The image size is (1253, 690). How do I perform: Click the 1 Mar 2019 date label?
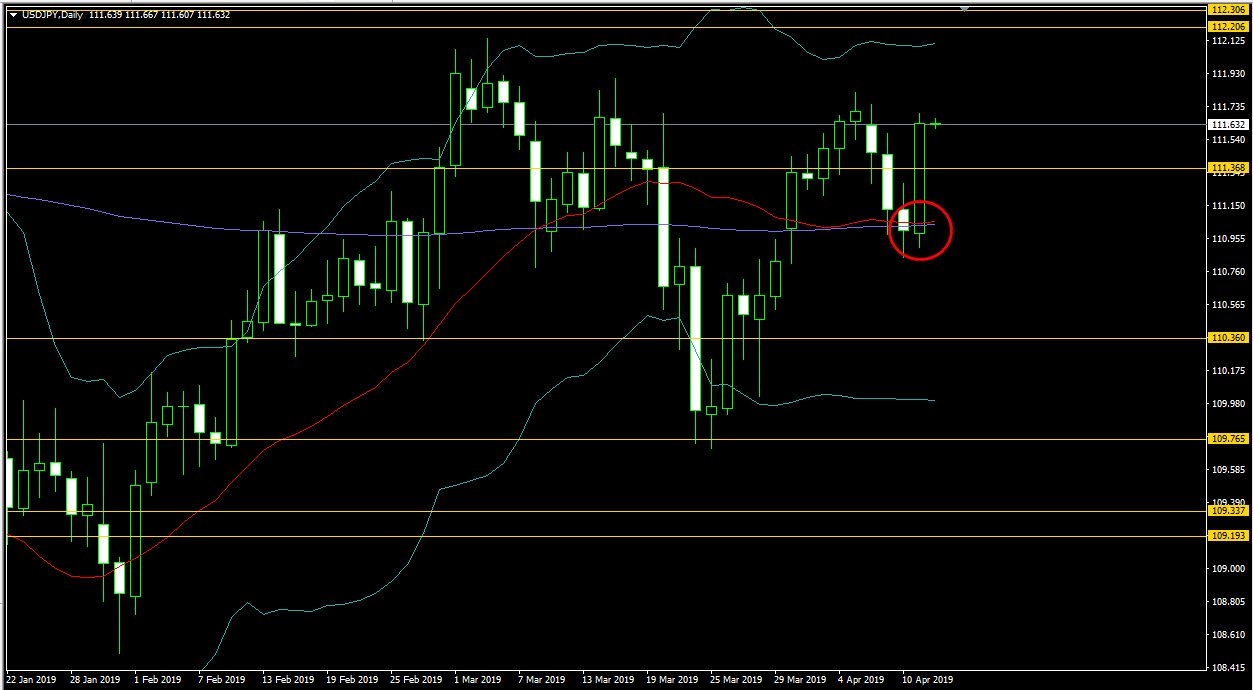[x=478, y=680]
